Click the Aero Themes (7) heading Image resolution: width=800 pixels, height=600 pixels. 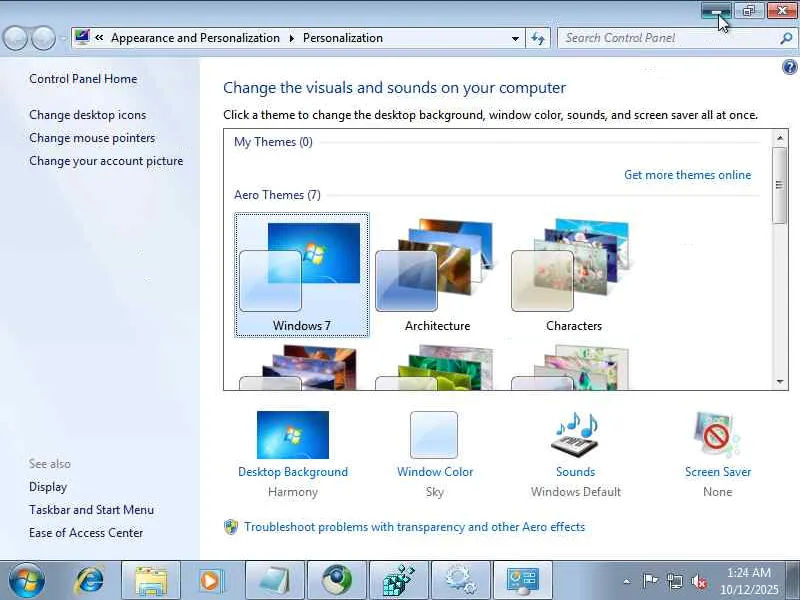(x=277, y=195)
